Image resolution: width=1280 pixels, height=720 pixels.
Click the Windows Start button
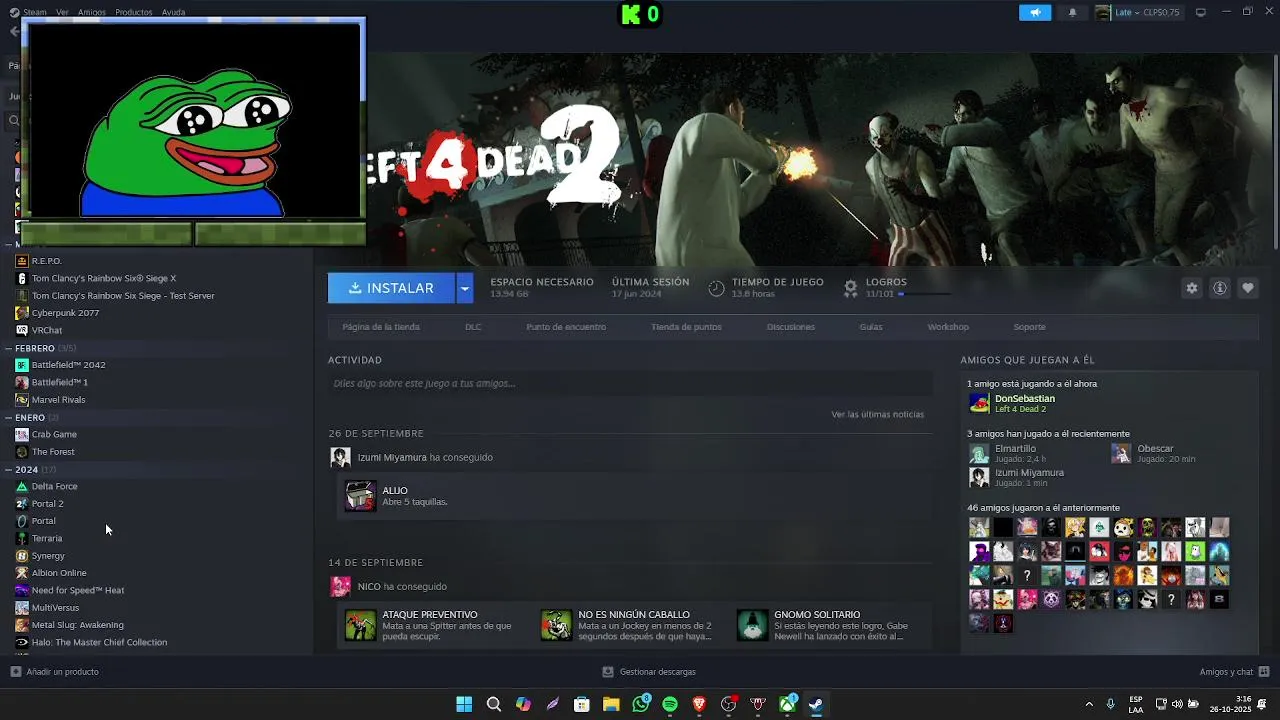coord(464,704)
